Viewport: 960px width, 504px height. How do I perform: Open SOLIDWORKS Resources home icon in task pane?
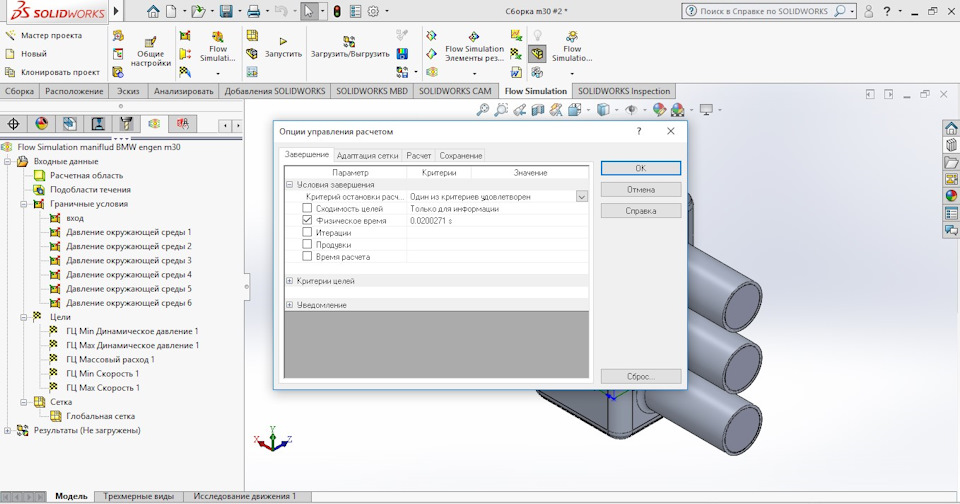(x=951, y=128)
